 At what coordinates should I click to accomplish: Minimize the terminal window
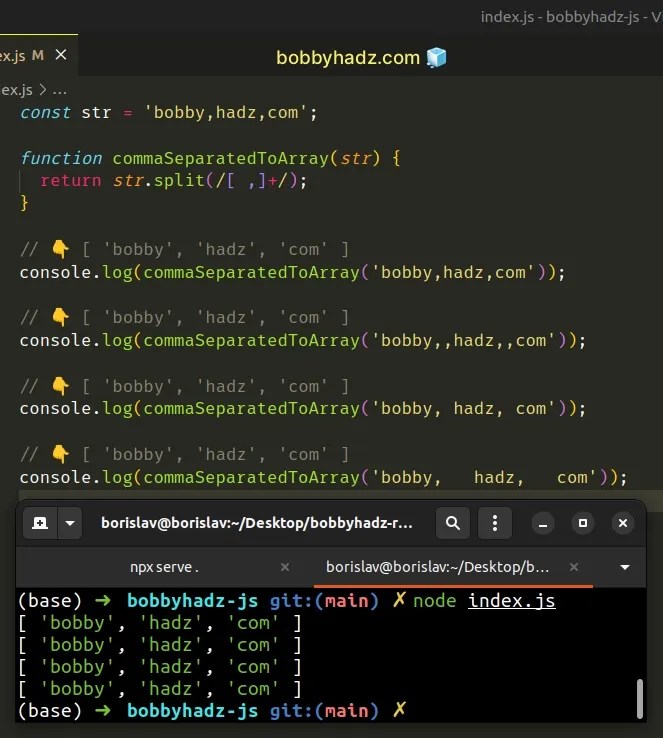pos(543,523)
